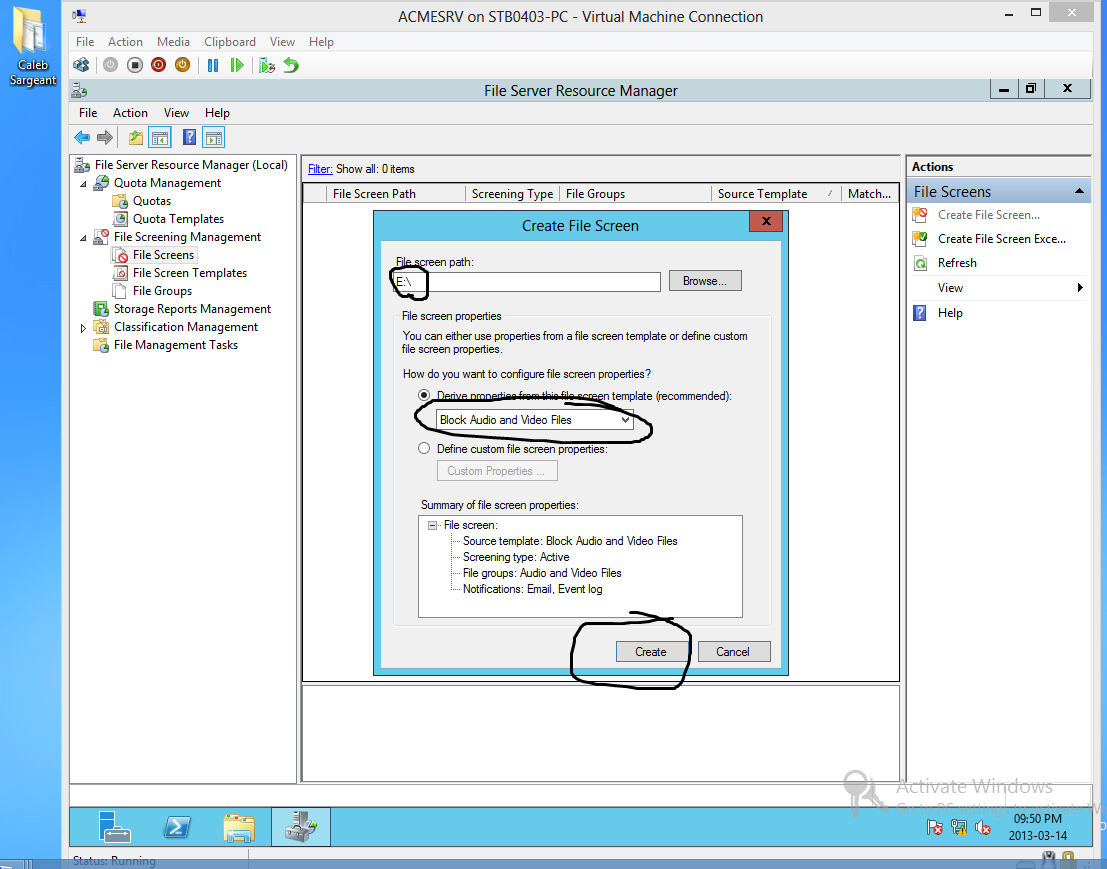Open the VM Connection File menu
1107x869 pixels.
pyautogui.click(x=85, y=42)
